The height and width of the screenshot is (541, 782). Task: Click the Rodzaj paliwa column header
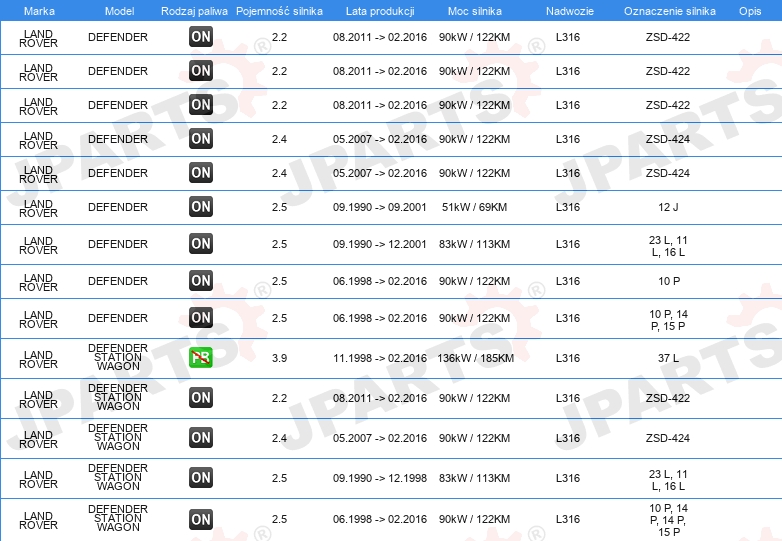click(x=194, y=11)
